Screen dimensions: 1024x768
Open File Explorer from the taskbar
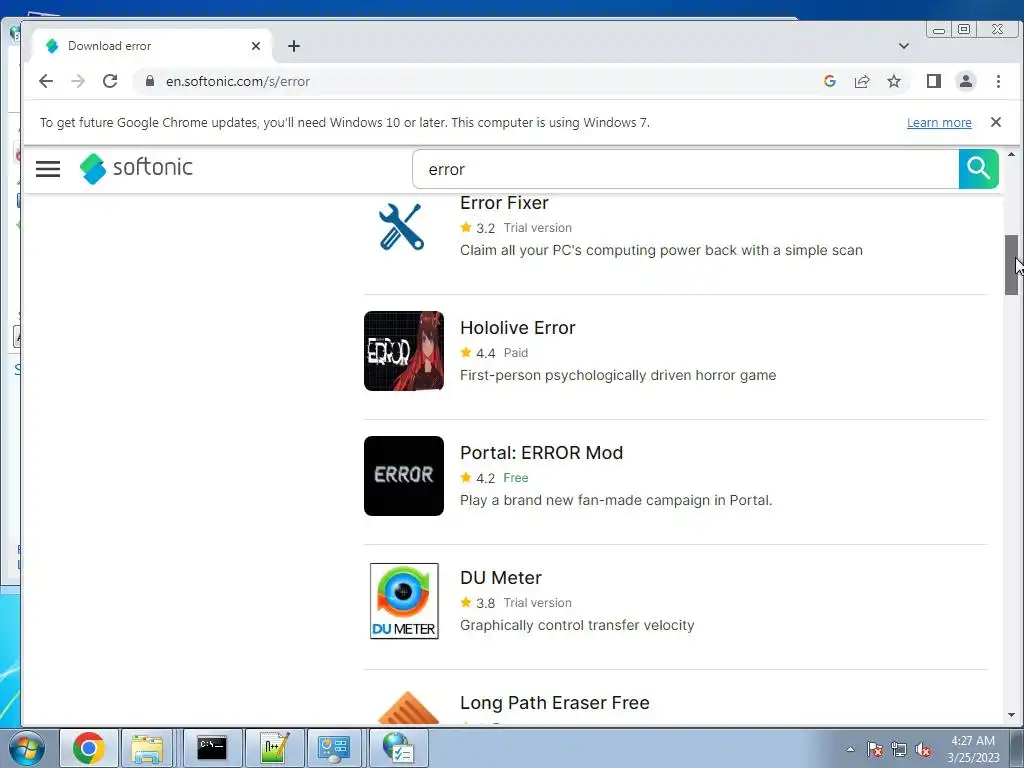point(147,748)
